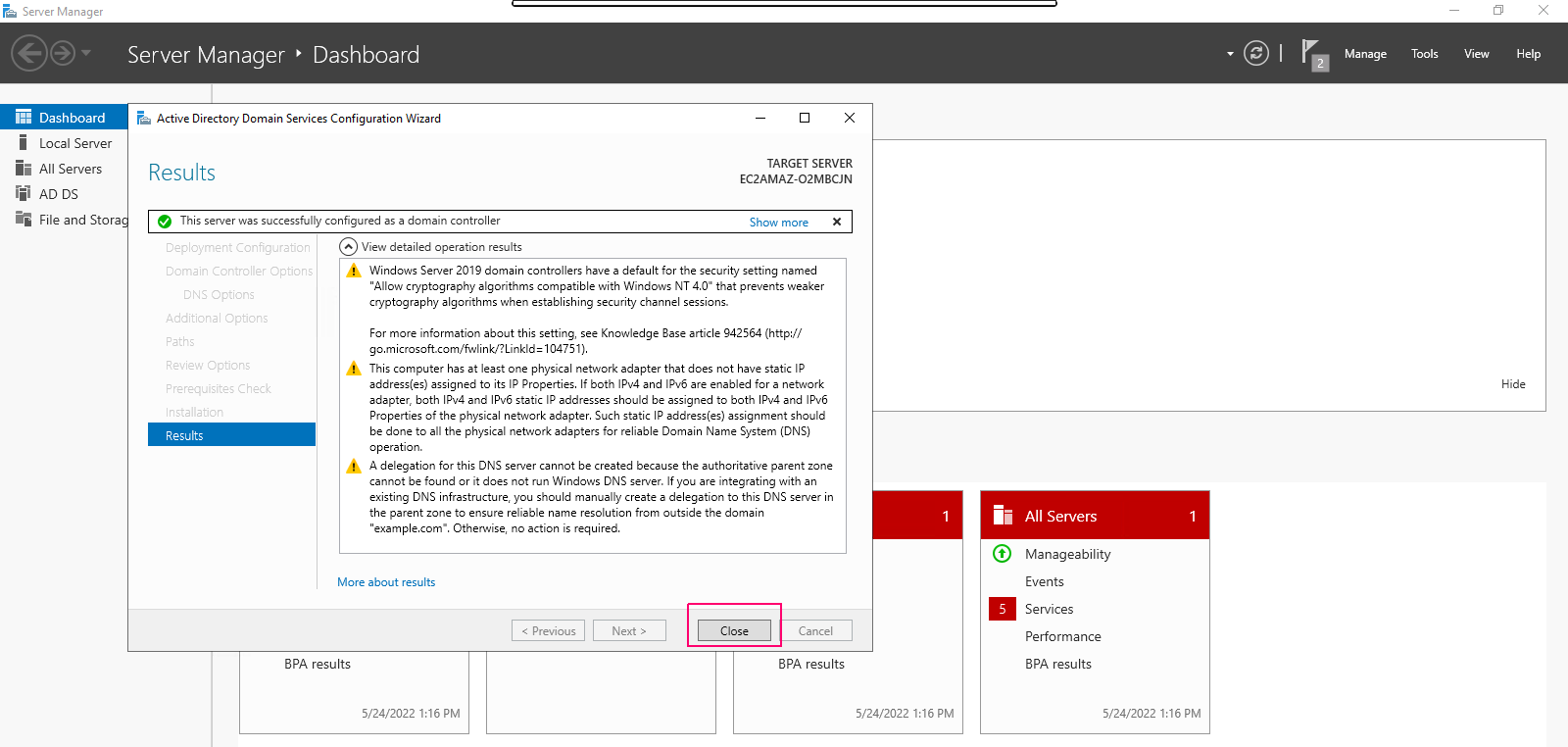Click the green success checkmark icon

click(x=165, y=222)
